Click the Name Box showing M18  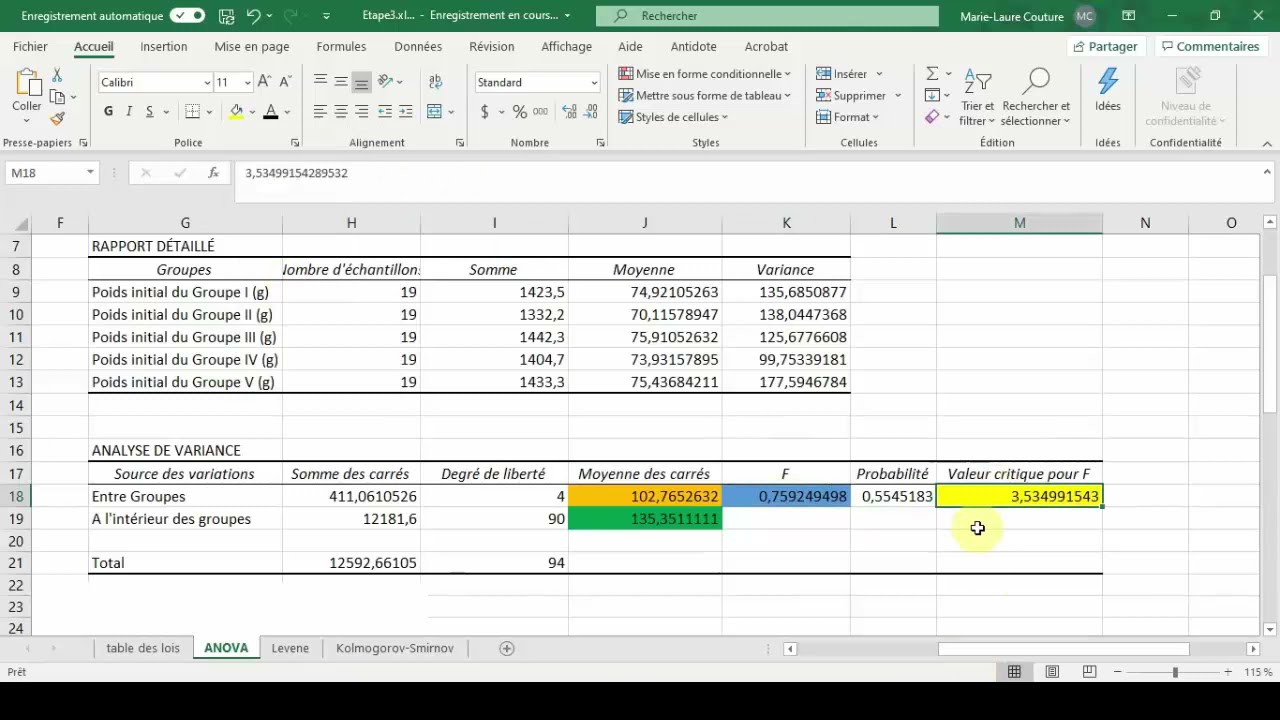(52, 173)
